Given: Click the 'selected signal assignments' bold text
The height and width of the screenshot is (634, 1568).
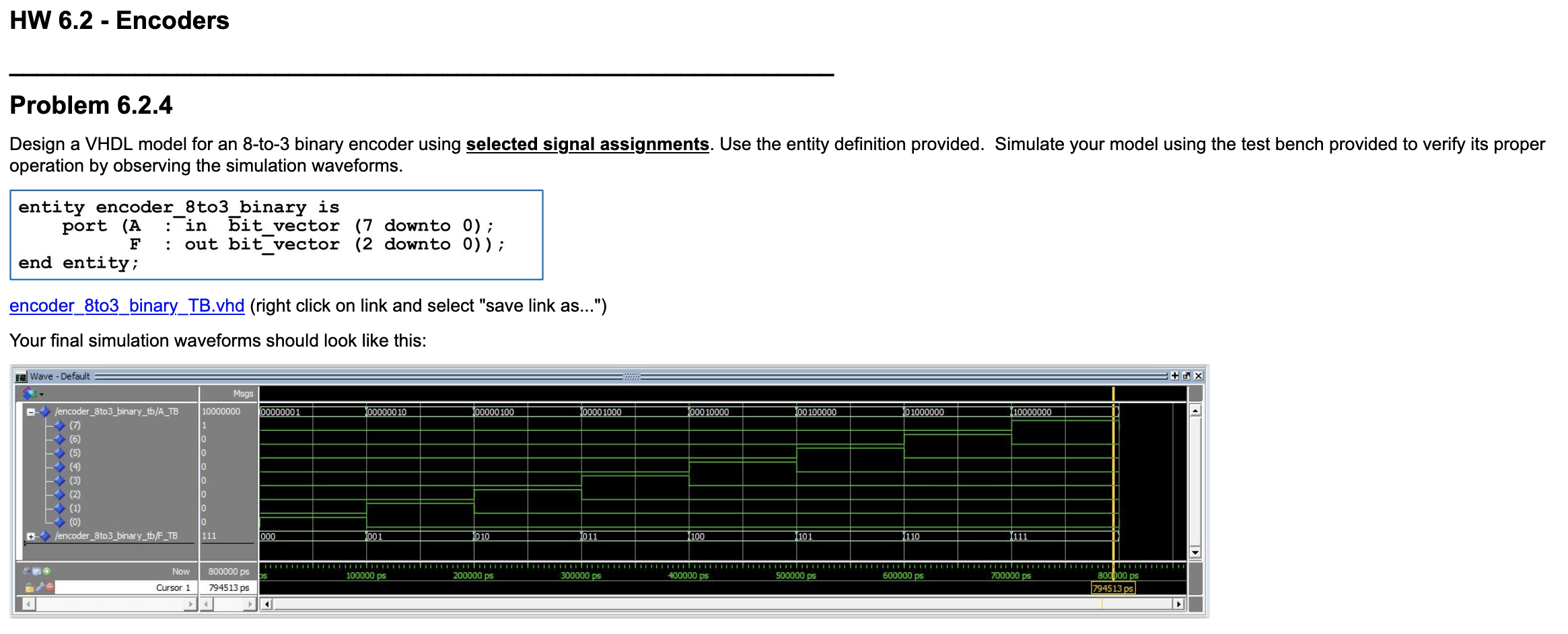Looking at the screenshot, I should [587, 144].
